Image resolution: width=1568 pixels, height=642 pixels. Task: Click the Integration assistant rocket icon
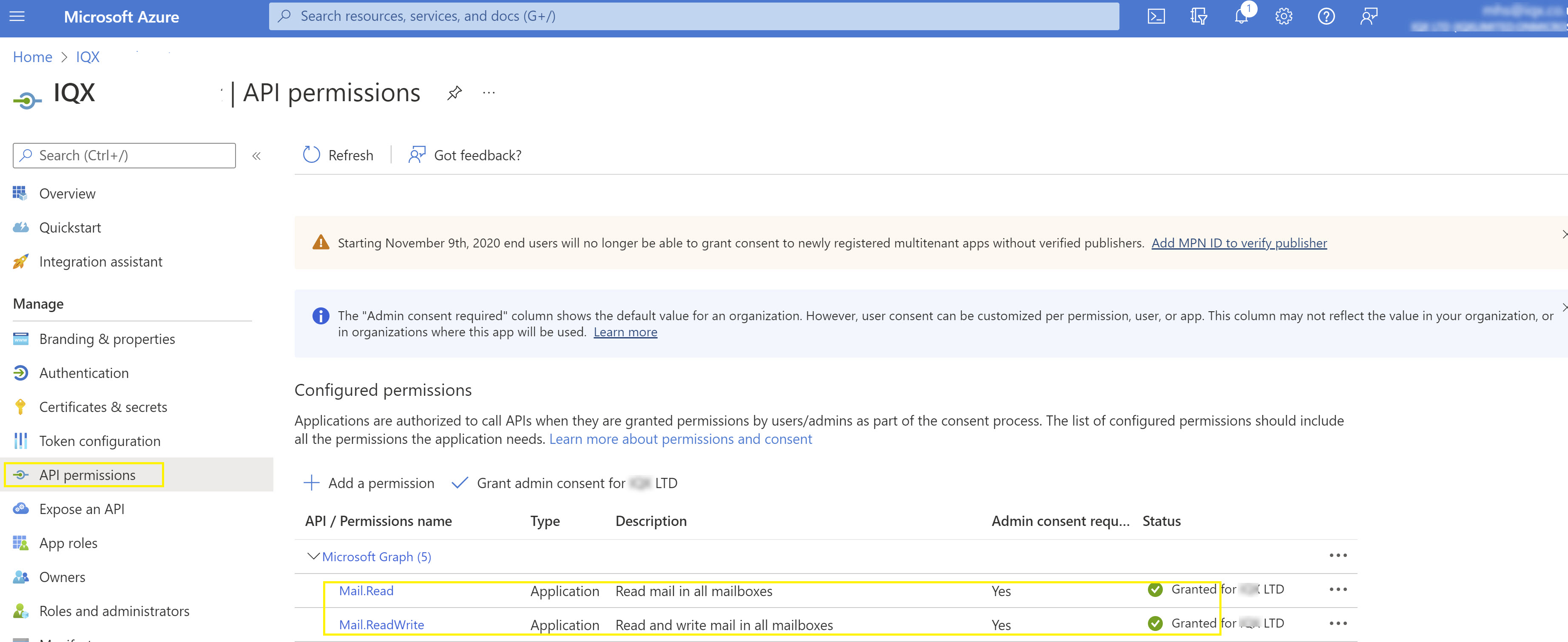[20, 261]
